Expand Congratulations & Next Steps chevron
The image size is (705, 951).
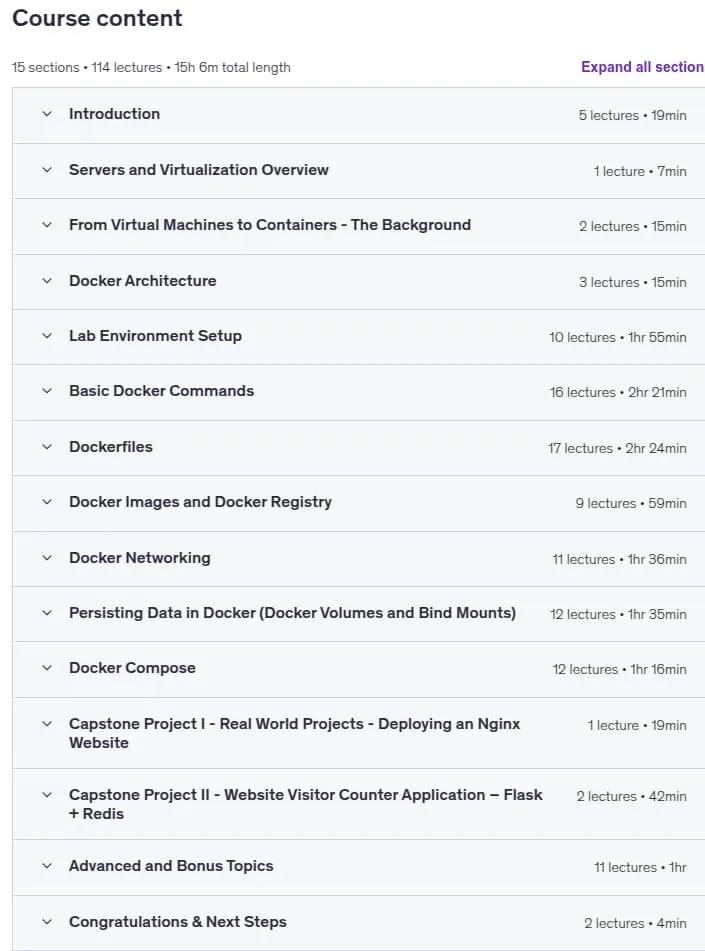pos(47,922)
